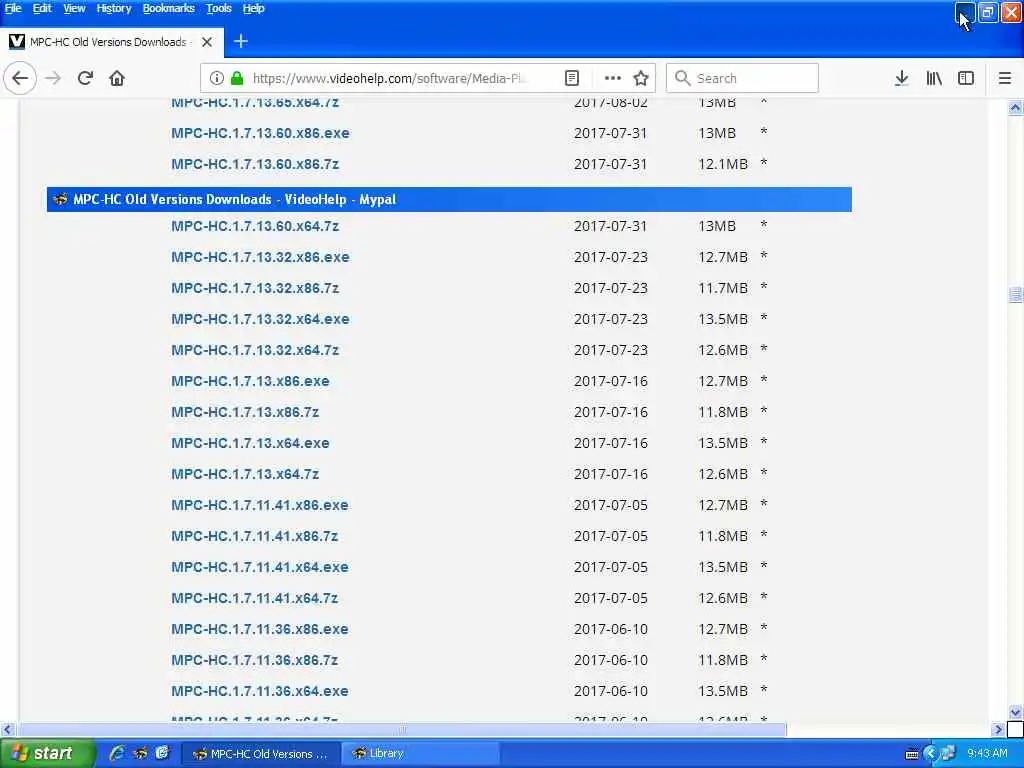
Task: Click the vertical scrollbar down arrow
Action: [1015, 712]
